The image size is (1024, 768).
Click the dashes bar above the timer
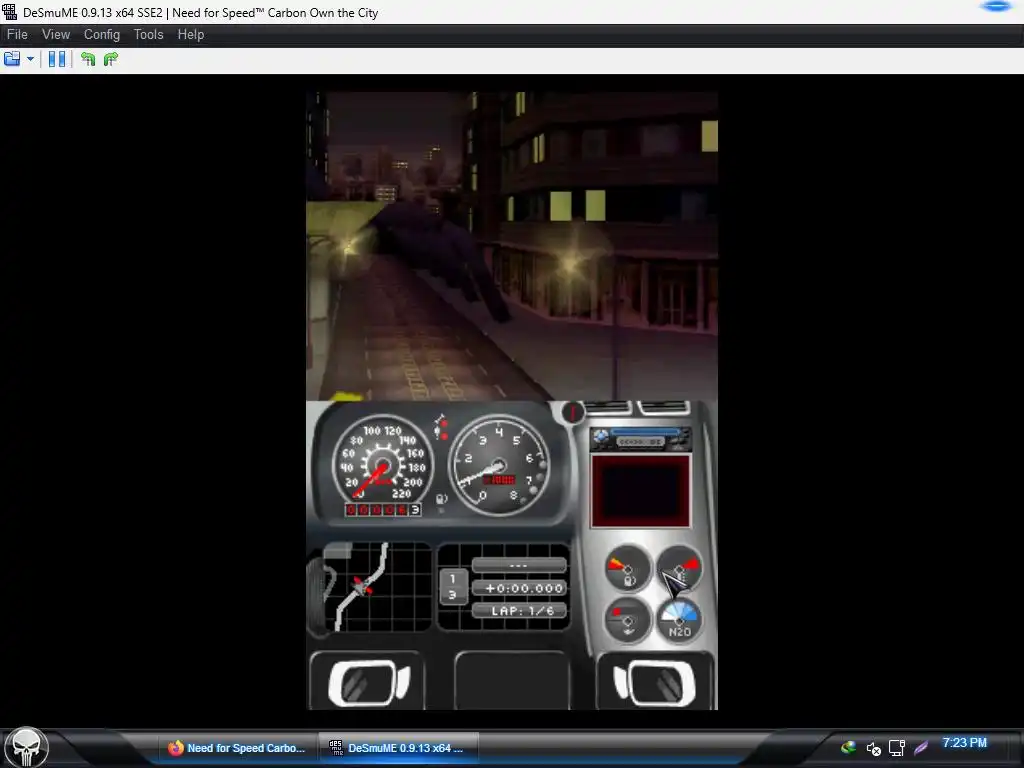pyautogui.click(x=519, y=565)
